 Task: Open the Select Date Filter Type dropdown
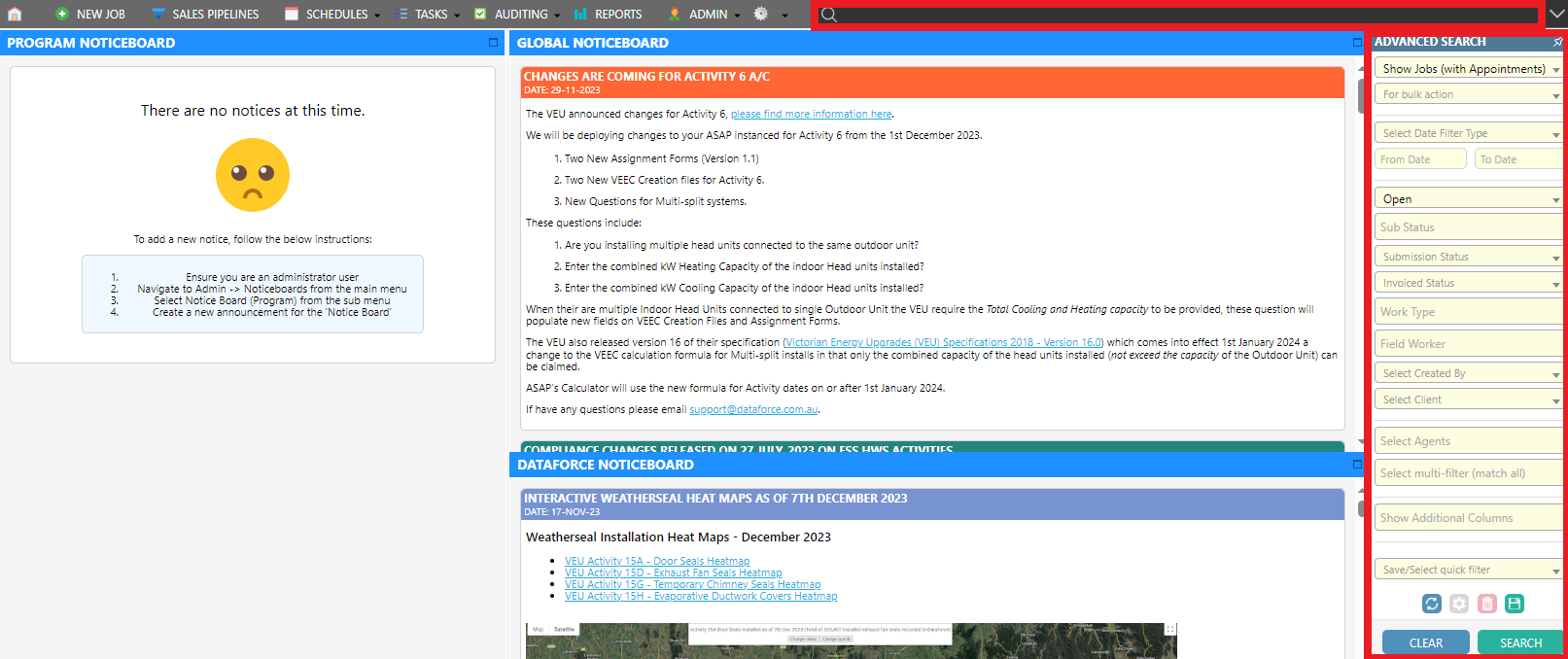click(x=1467, y=133)
